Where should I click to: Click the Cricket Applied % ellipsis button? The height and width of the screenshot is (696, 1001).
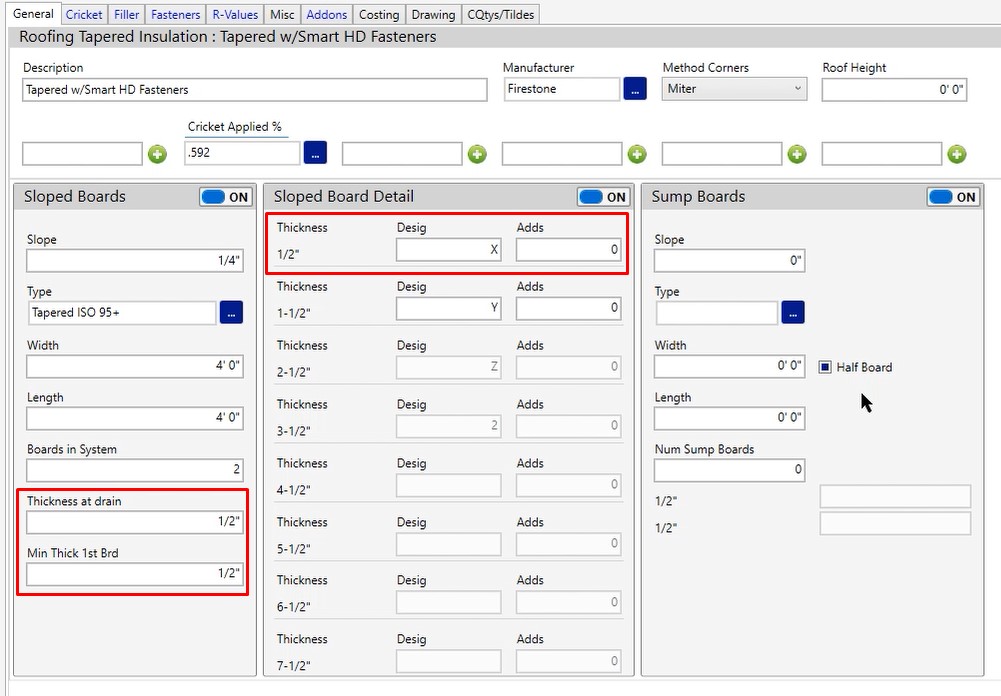pos(315,153)
